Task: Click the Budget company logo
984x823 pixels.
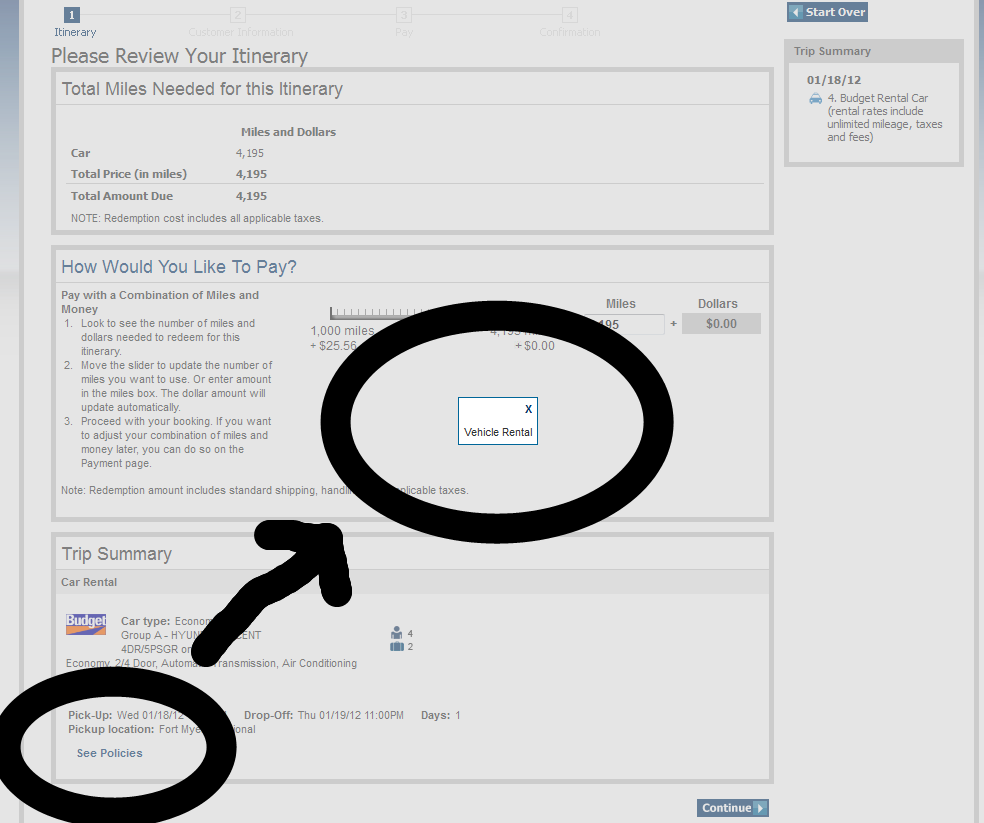Action: point(86,624)
